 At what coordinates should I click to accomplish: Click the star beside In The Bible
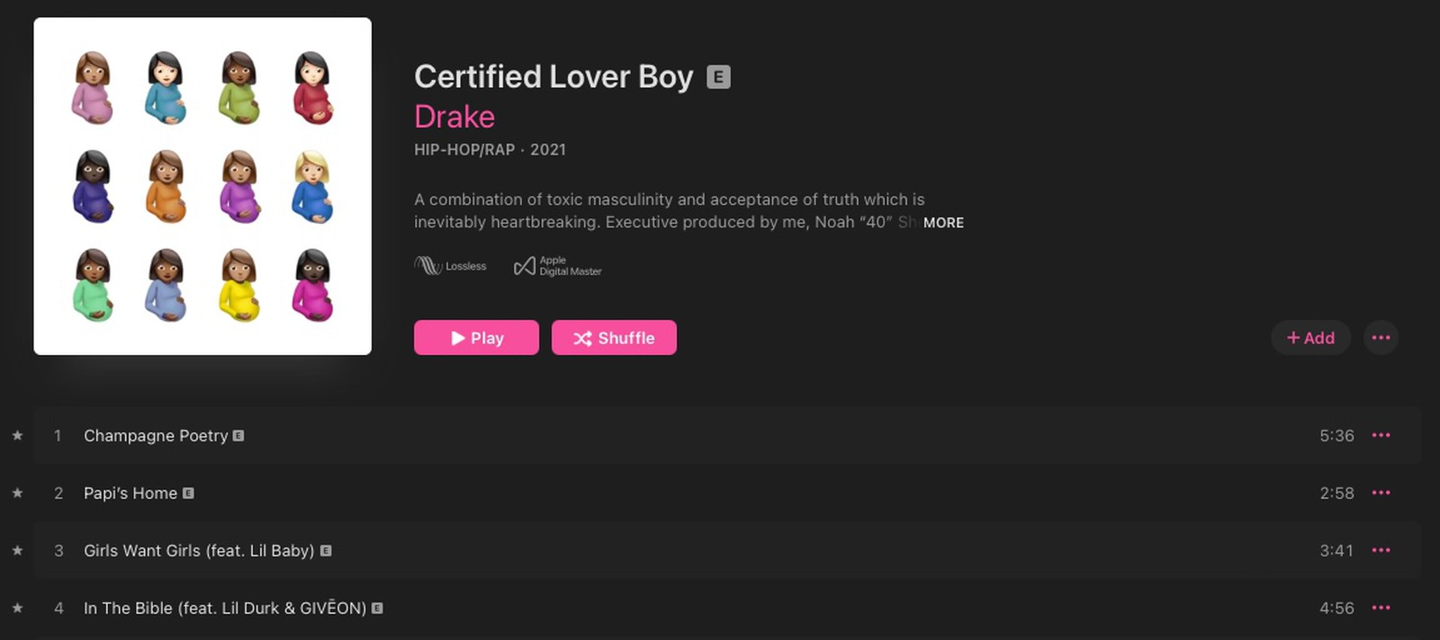[17, 608]
